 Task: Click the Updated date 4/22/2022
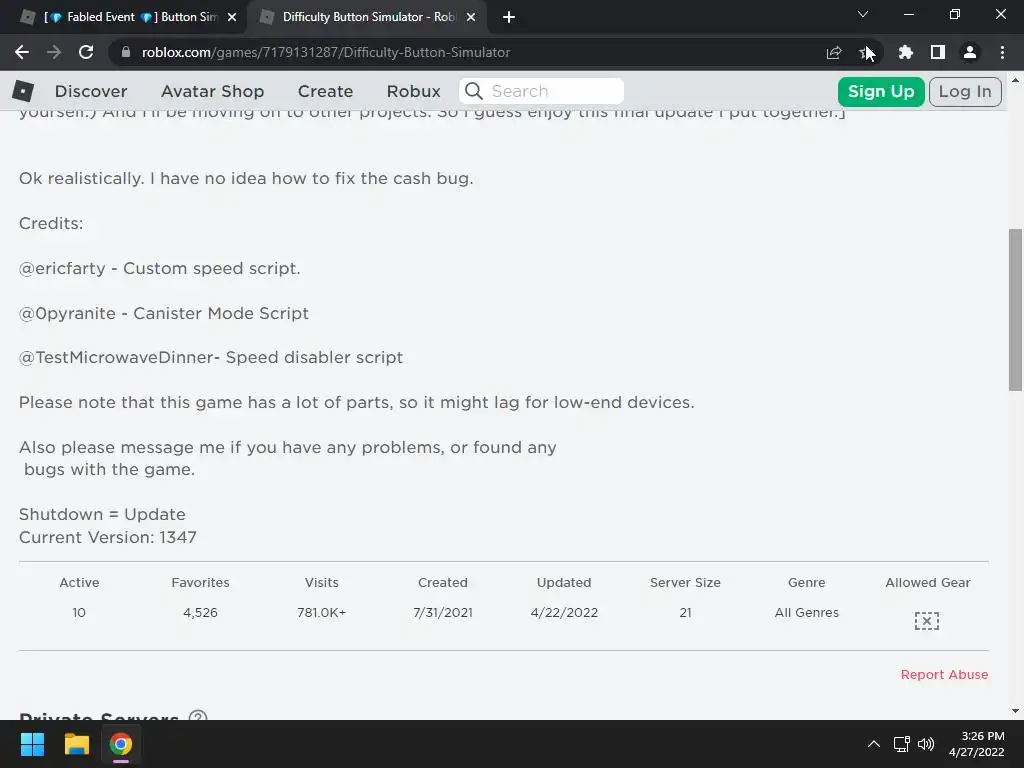point(564,613)
